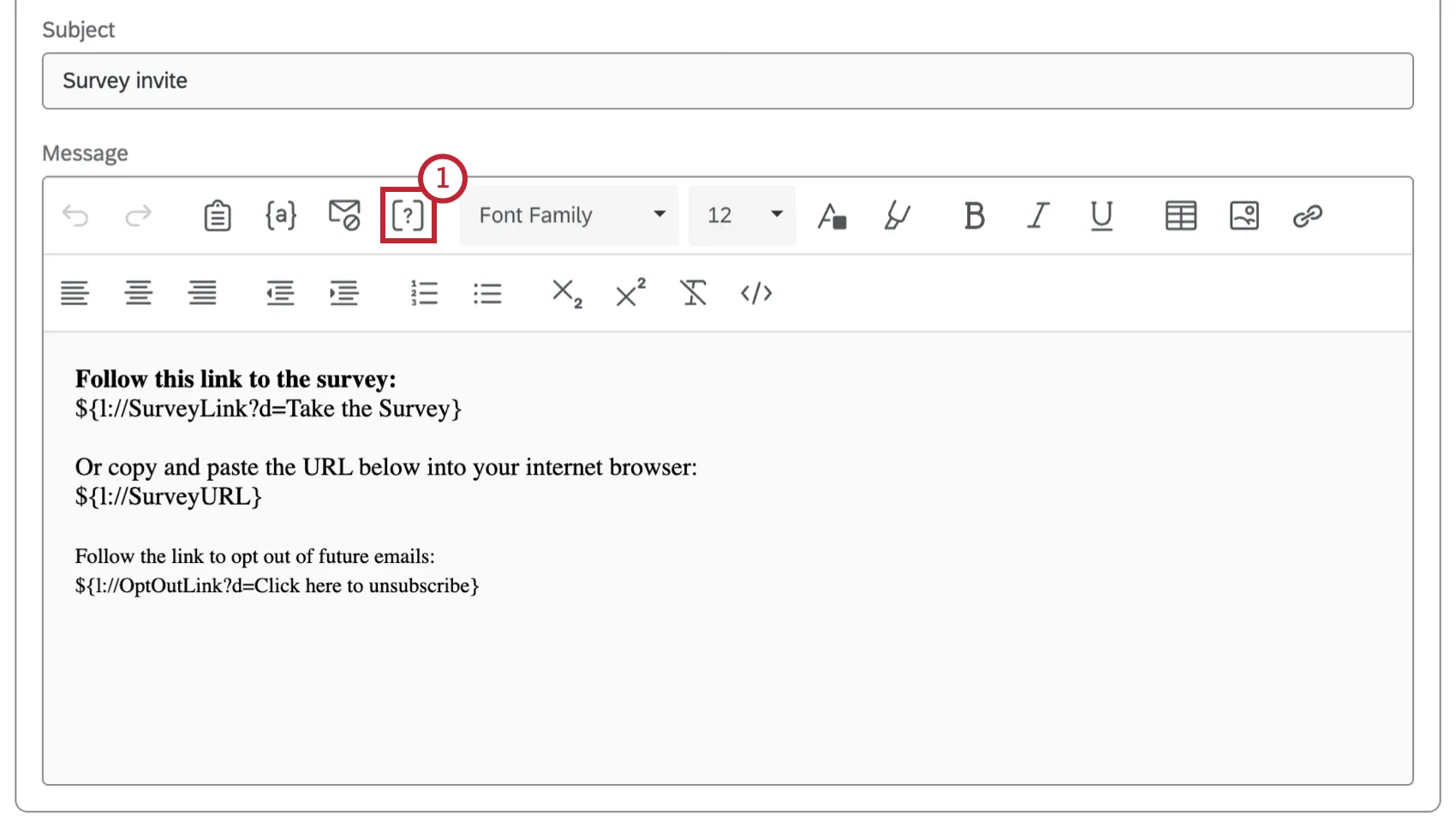This screenshot has width=1456, height=838.
Task: Click the inline question [?] icon
Action: tap(408, 216)
